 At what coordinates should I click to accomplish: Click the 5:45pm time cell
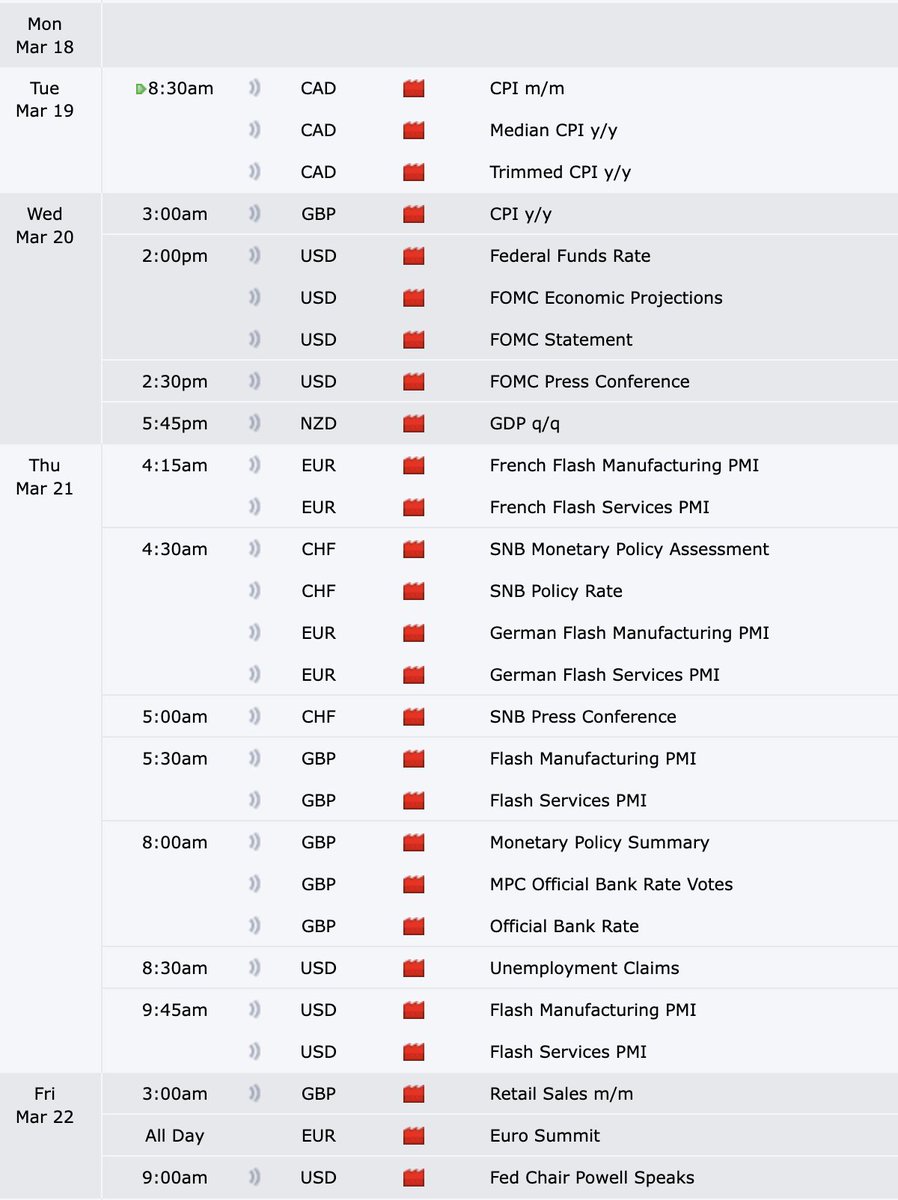coord(174,424)
